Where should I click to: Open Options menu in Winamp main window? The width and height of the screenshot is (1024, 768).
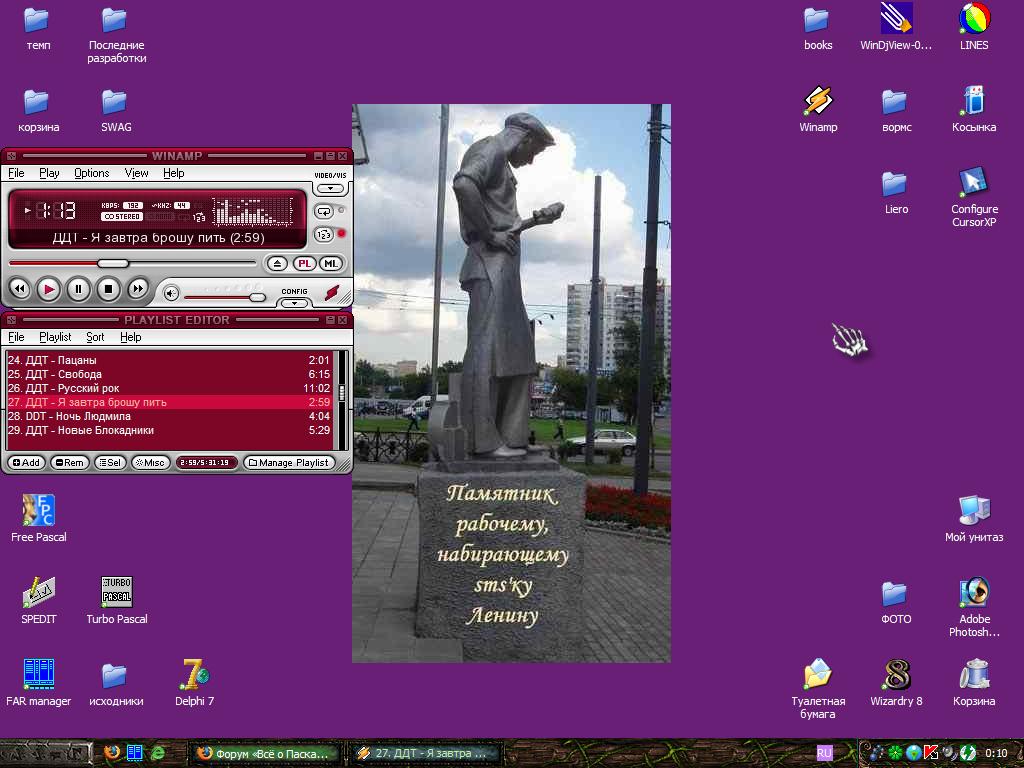click(91, 173)
